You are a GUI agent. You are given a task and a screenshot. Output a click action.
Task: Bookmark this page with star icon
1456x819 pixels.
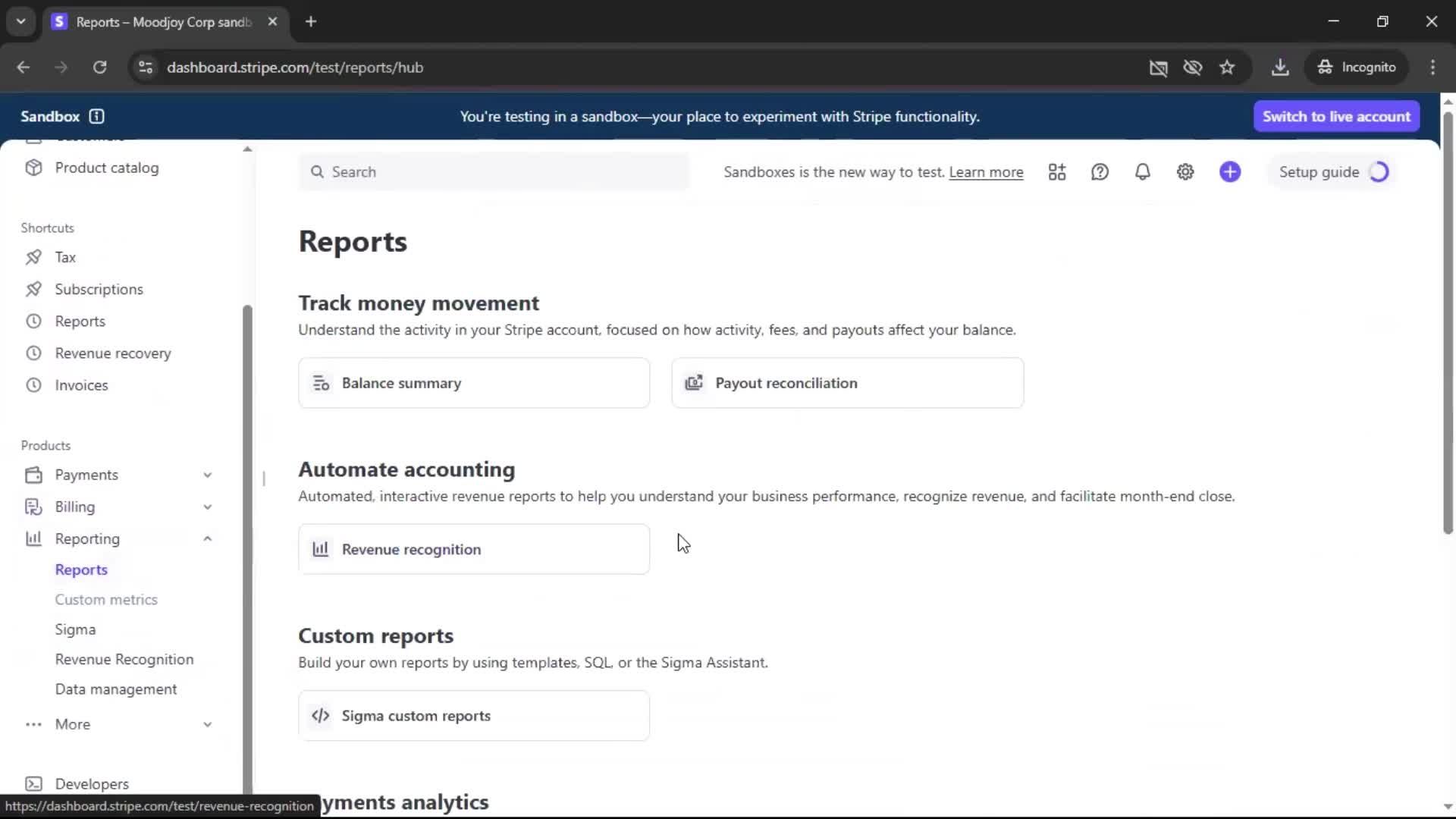click(x=1227, y=67)
